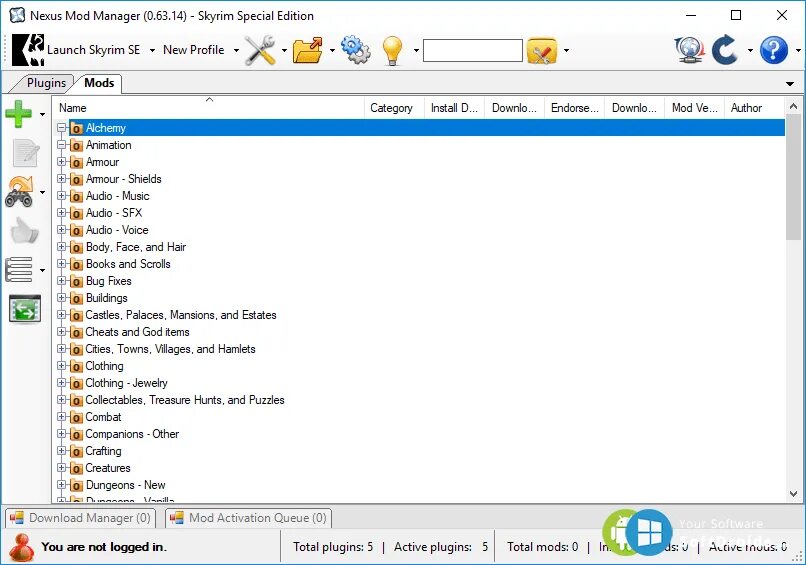Screen dimensions: 806x565
Task: Open dropdown arrow next to list icon
Action: (x=42, y=270)
